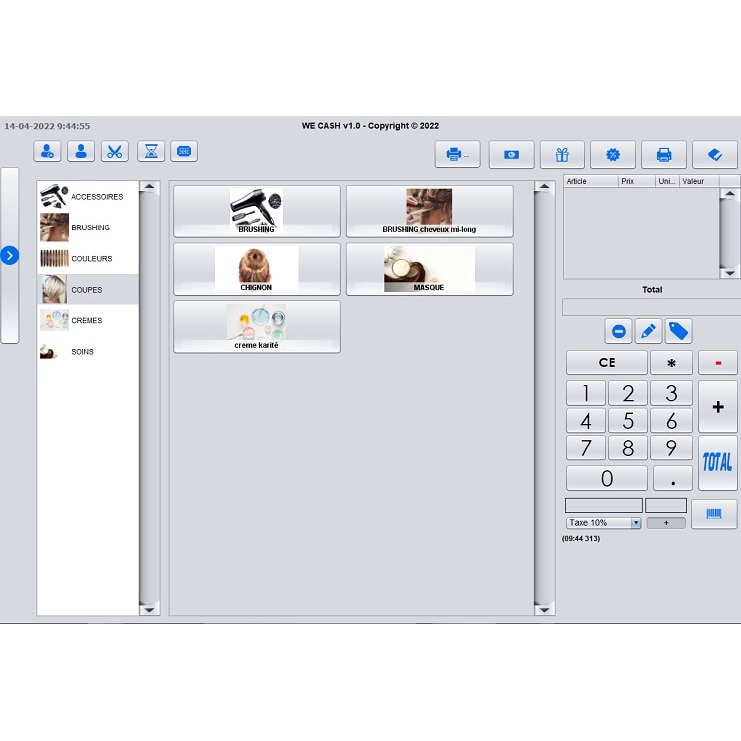Click keypad digit 4
The image size is (741, 741).
(586, 421)
